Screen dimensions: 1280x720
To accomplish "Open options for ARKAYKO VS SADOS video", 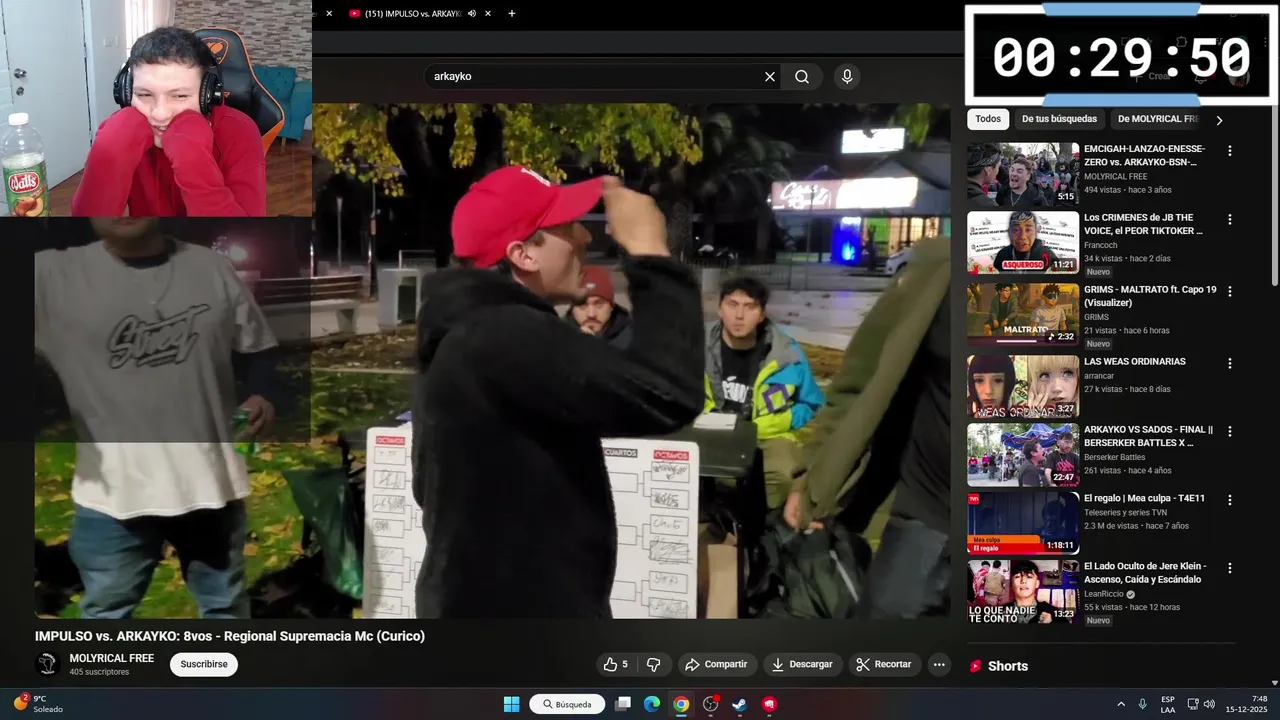I will point(1230,431).
